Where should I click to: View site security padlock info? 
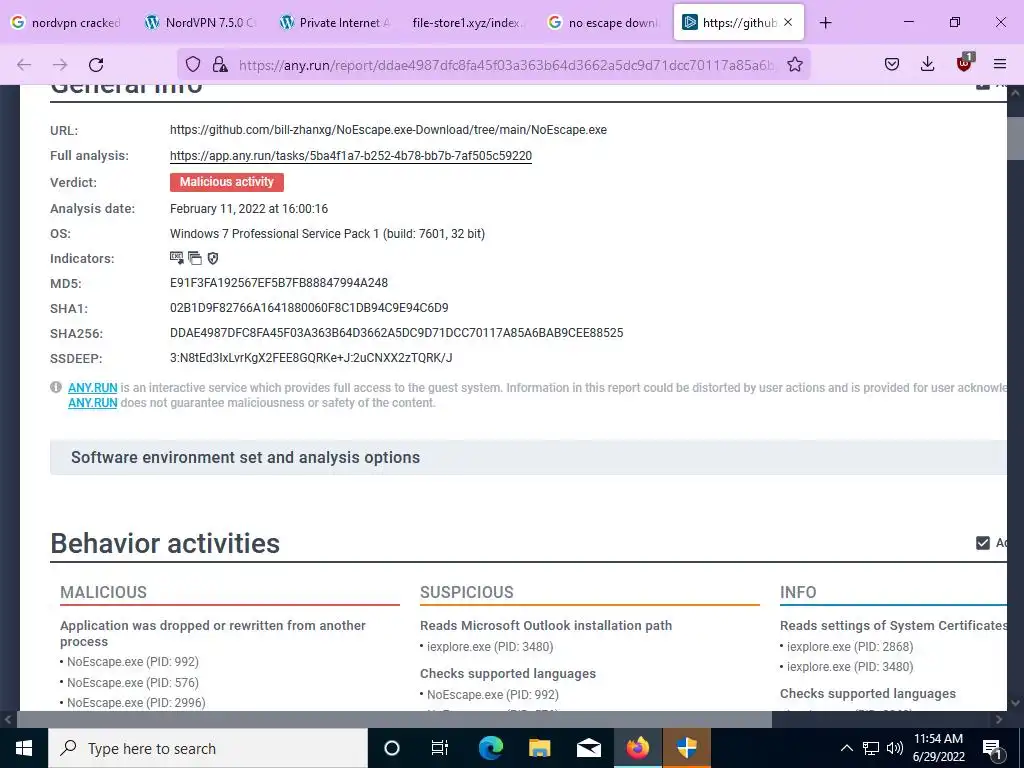pos(220,64)
